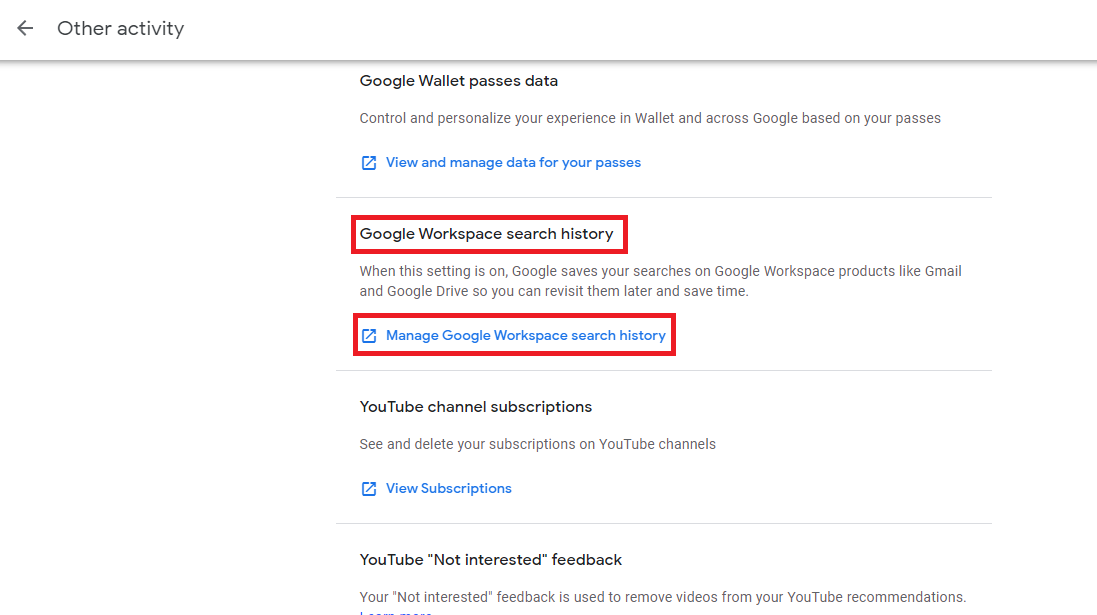
Task: Click the external link icon beside Manage Google Workspace
Action: pyautogui.click(x=369, y=336)
